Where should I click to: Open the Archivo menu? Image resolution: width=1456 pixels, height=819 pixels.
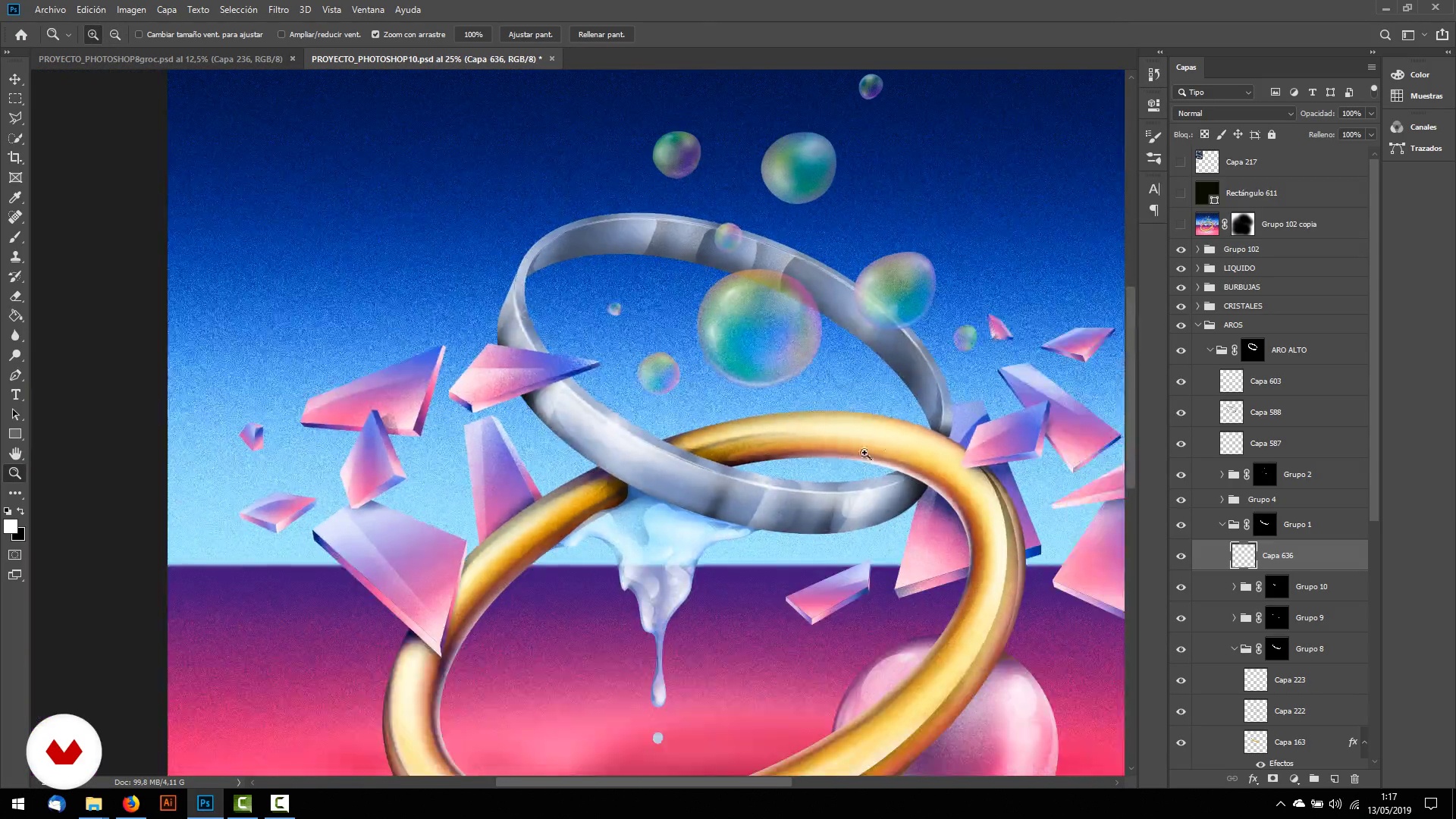click(50, 10)
